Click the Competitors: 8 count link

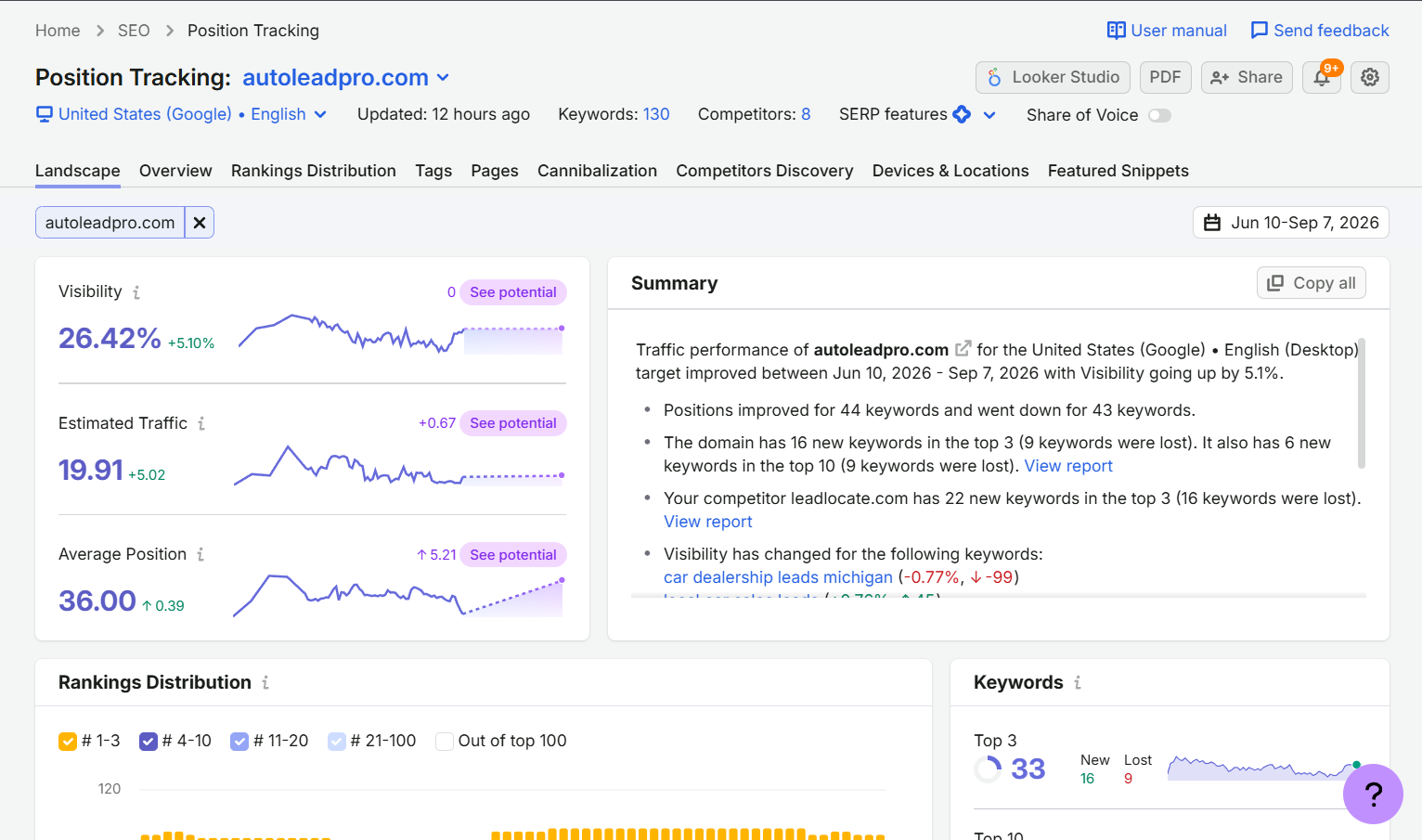806,114
